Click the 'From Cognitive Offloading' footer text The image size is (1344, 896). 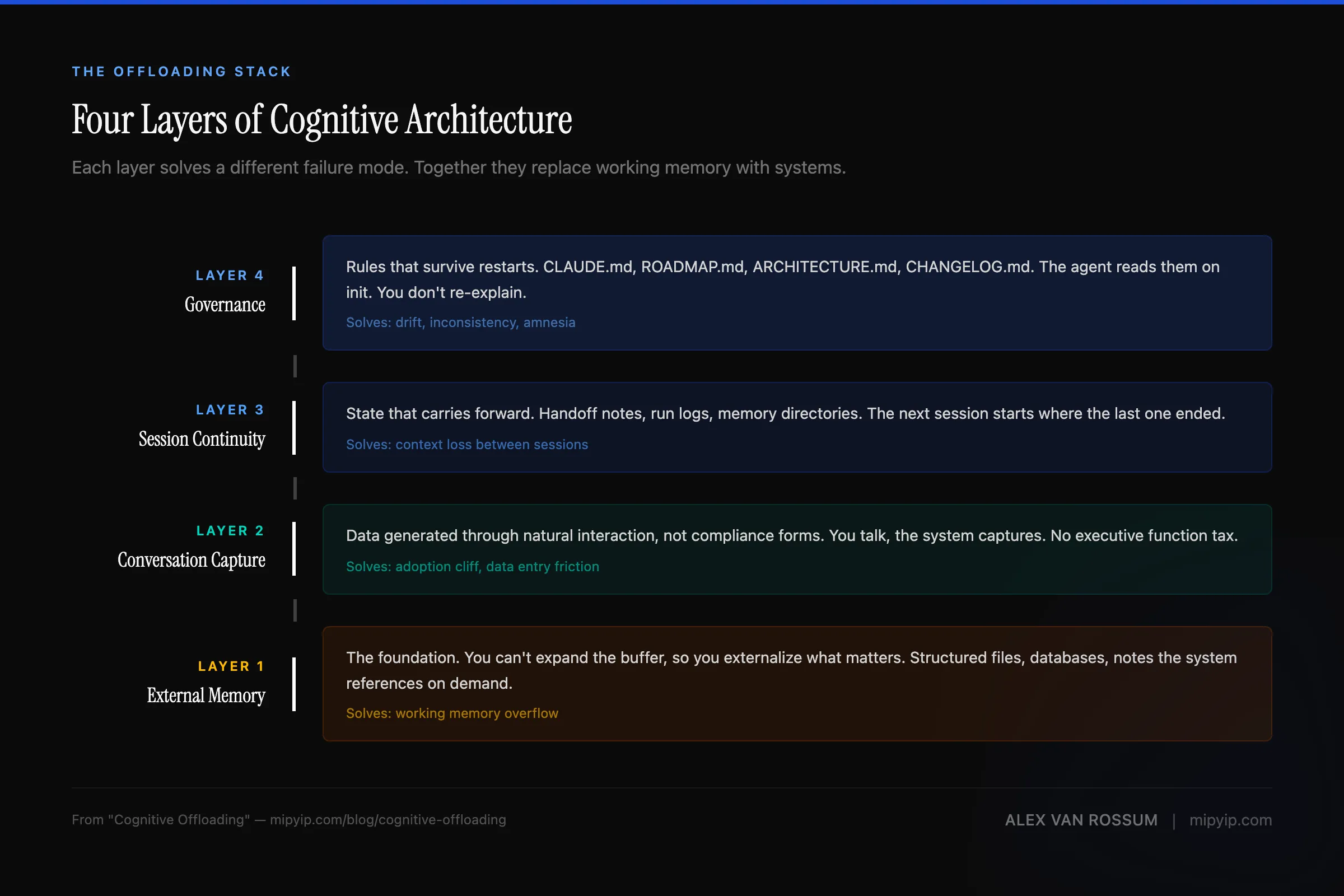point(288,820)
